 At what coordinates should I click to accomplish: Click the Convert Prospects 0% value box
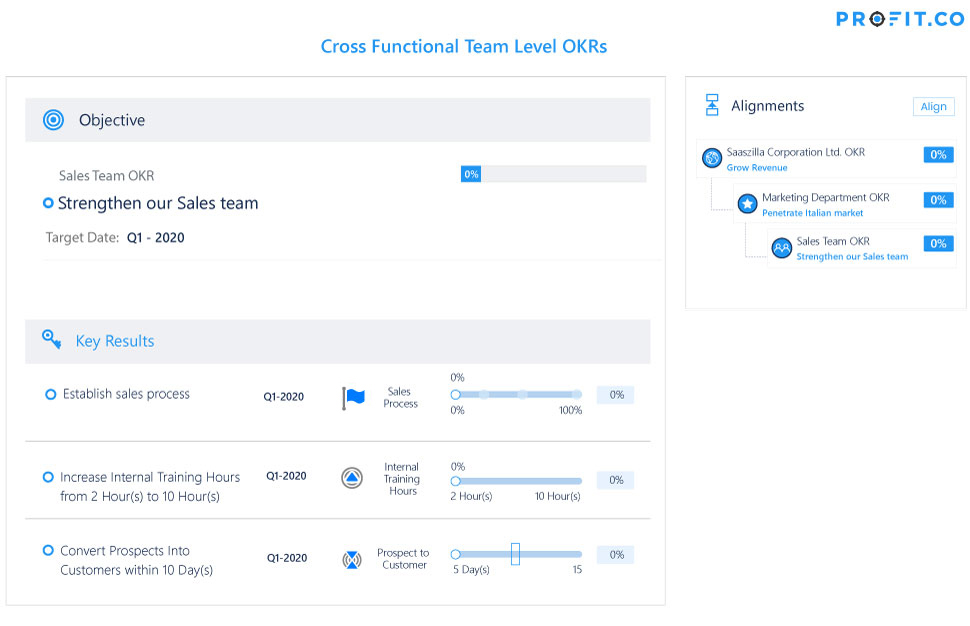click(616, 555)
